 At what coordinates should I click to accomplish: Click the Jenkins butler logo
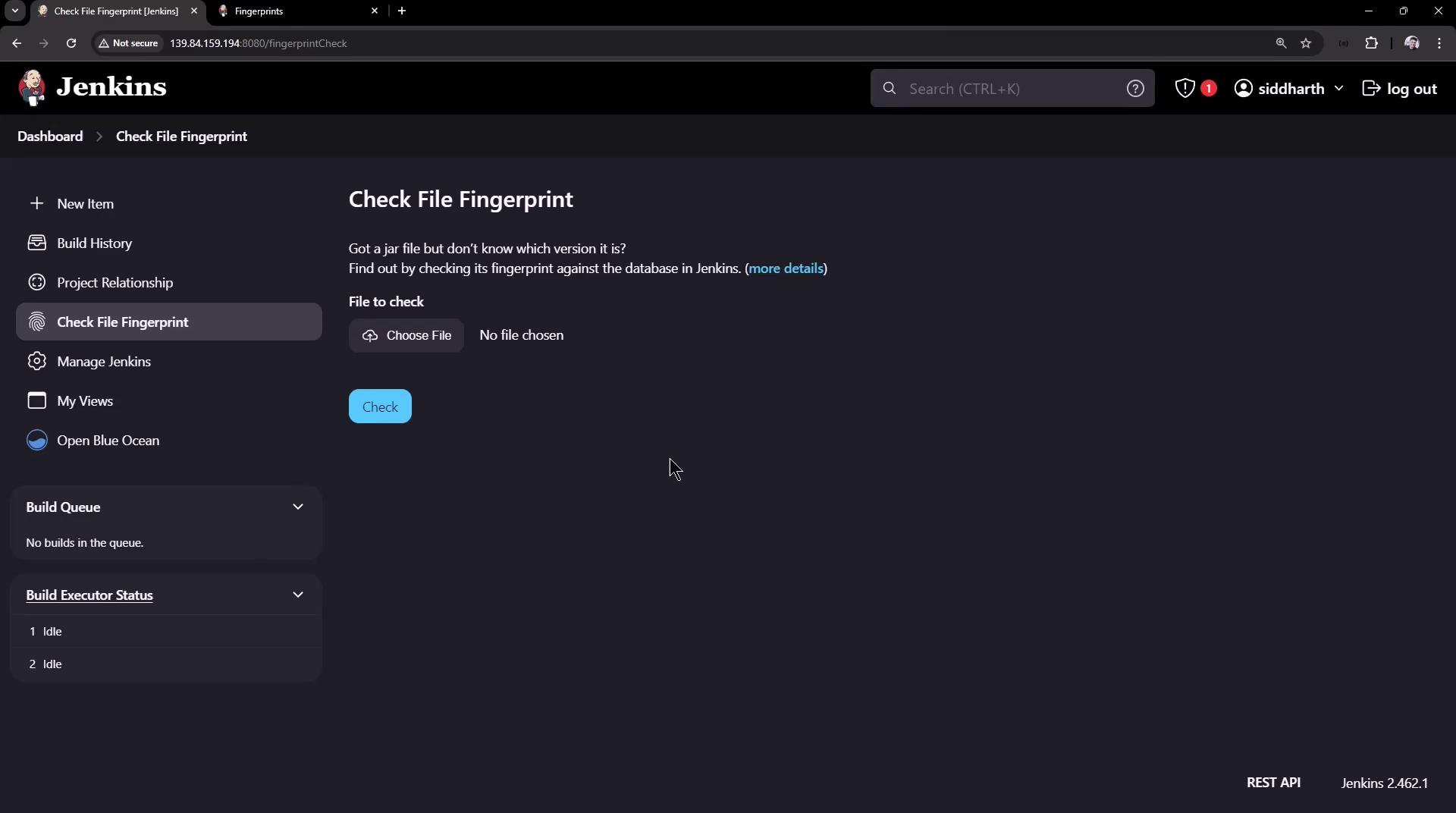pos(32,88)
